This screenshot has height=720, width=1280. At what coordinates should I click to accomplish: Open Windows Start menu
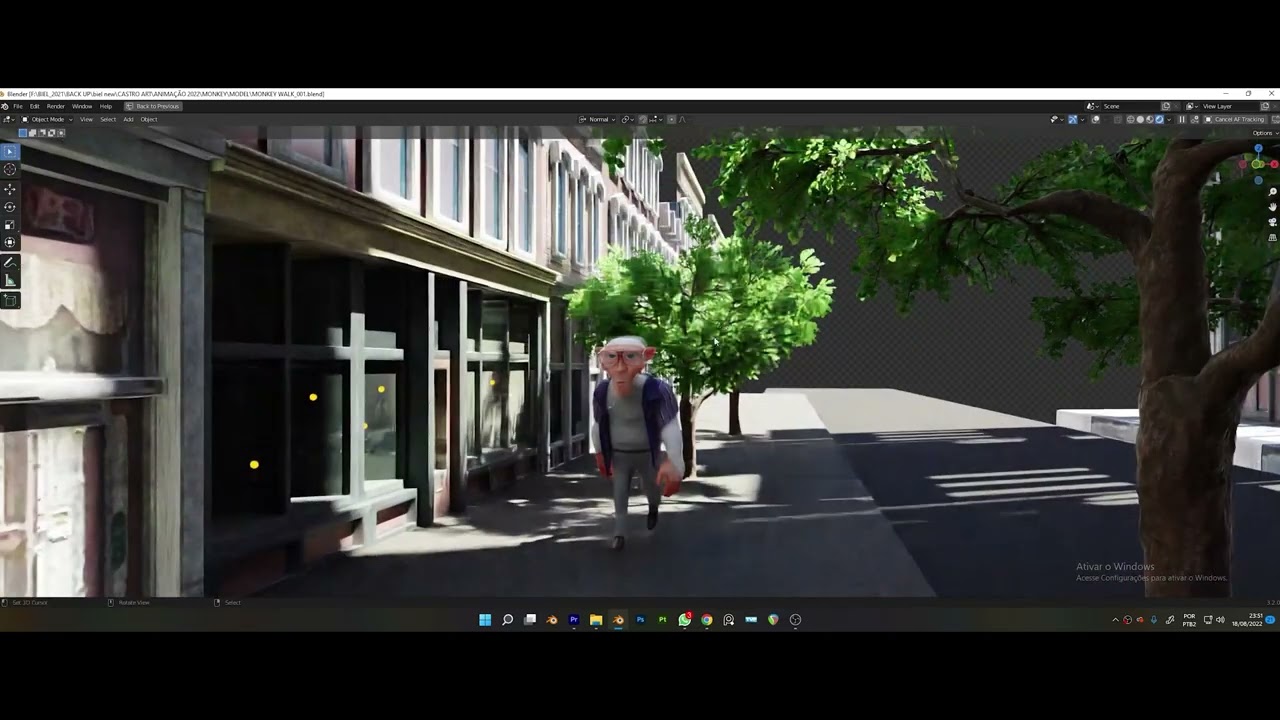point(485,620)
